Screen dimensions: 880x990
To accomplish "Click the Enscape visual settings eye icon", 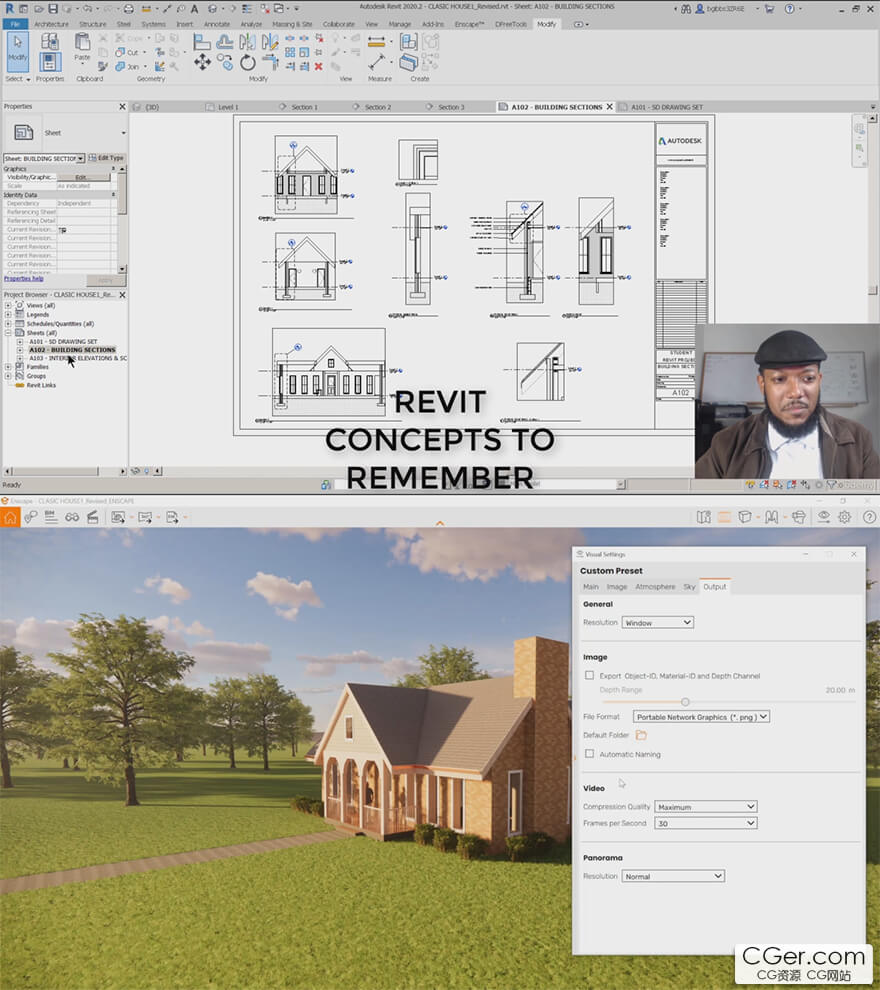I will pyautogui.click(x=823, y=517).
